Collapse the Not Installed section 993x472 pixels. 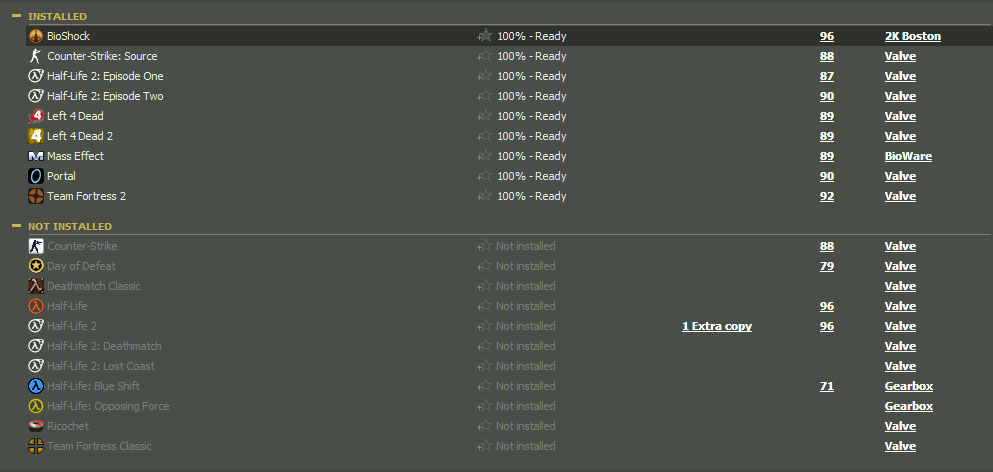point(16,226)
